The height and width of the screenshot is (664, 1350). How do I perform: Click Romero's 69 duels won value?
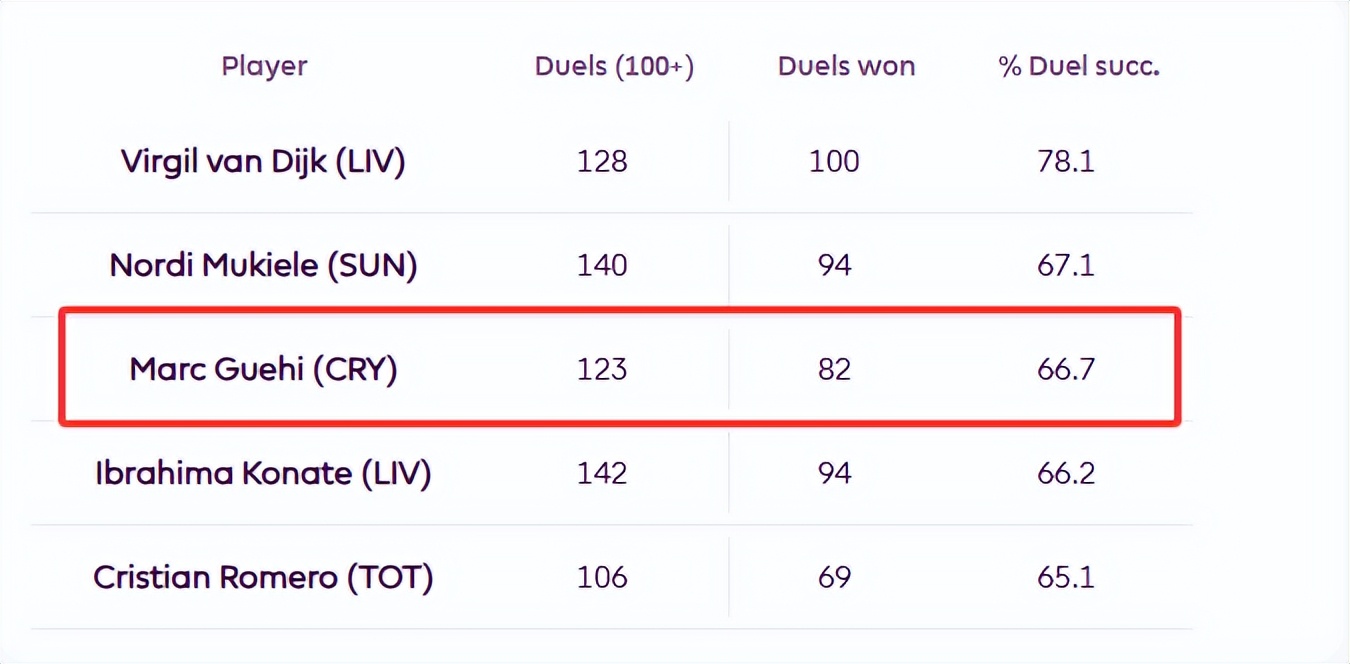click(834, 577)
